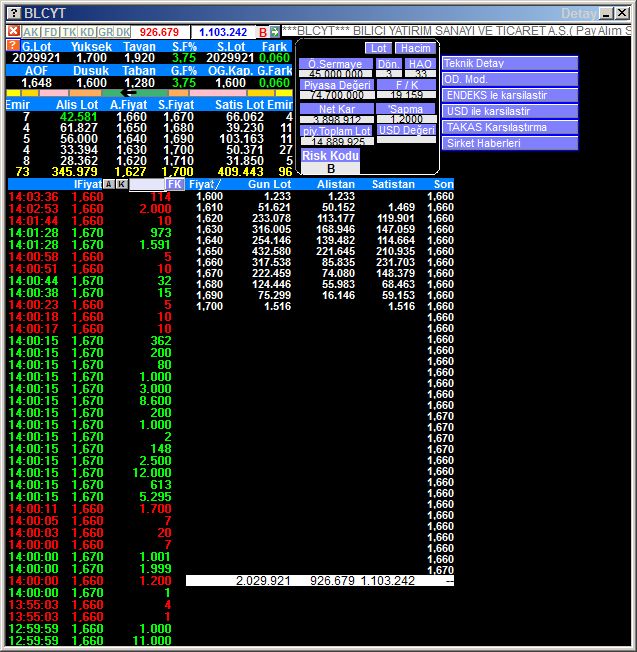Click trade row at 14:03:36

(x=90, y=197)
